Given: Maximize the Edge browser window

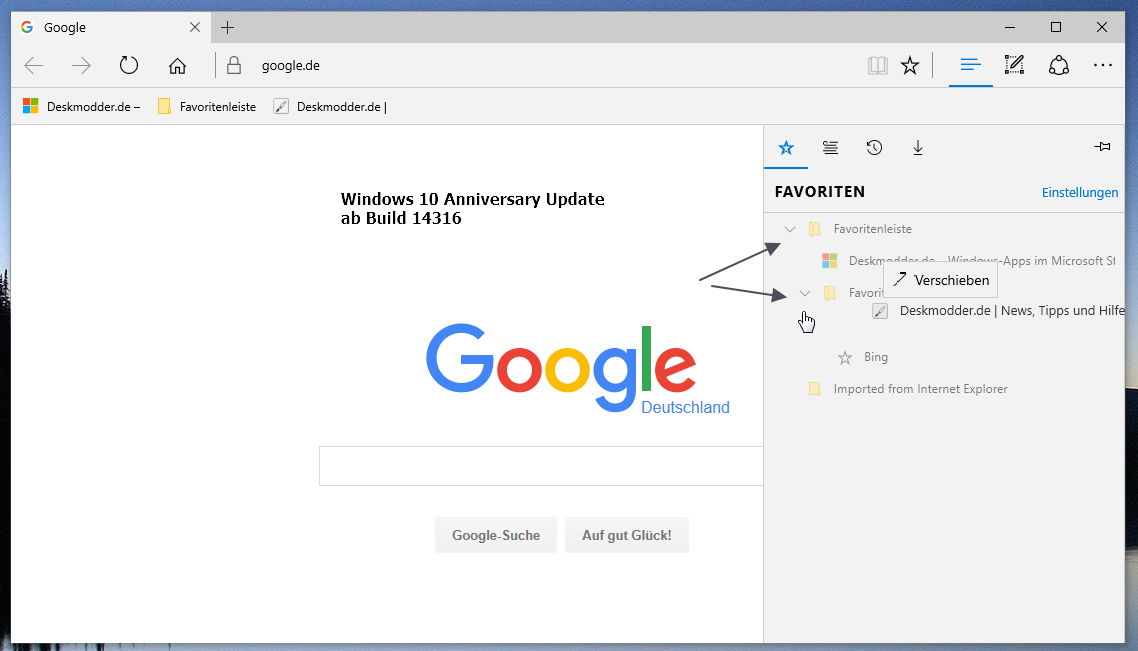Looking at the screenshot, I should point(1056,28).
